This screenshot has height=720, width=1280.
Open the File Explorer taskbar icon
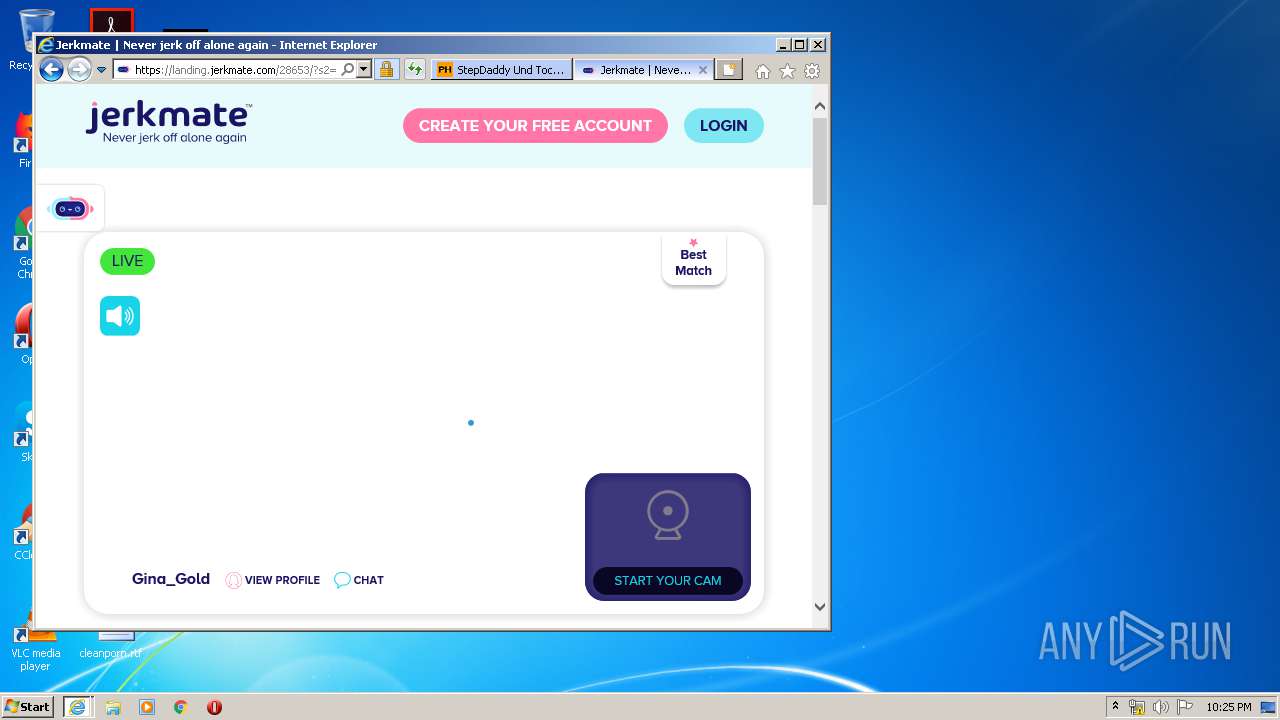pyautogui.click(x=113, y=707)
